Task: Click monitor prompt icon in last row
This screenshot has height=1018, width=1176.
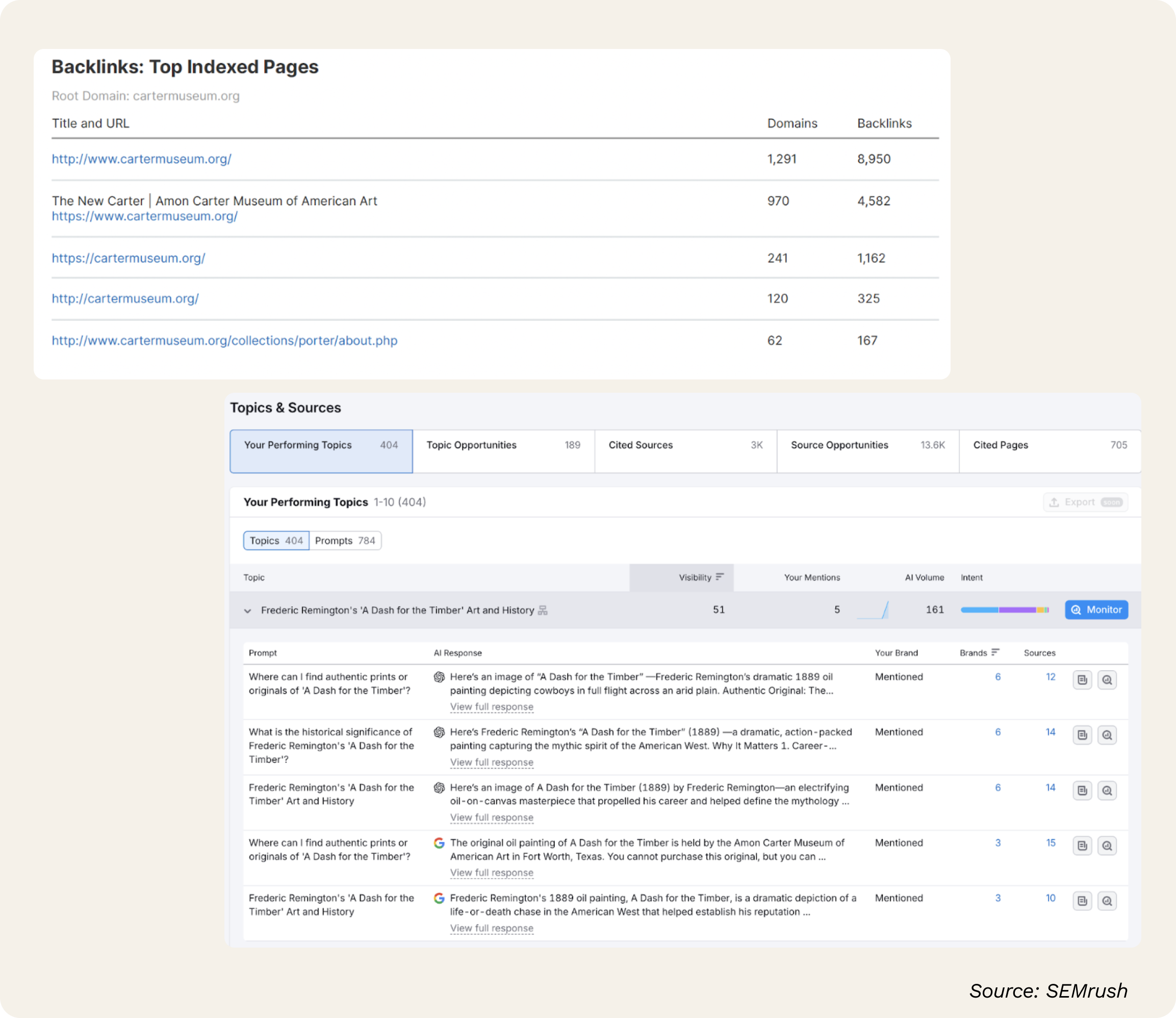Action: click(x=1107, y=901)
